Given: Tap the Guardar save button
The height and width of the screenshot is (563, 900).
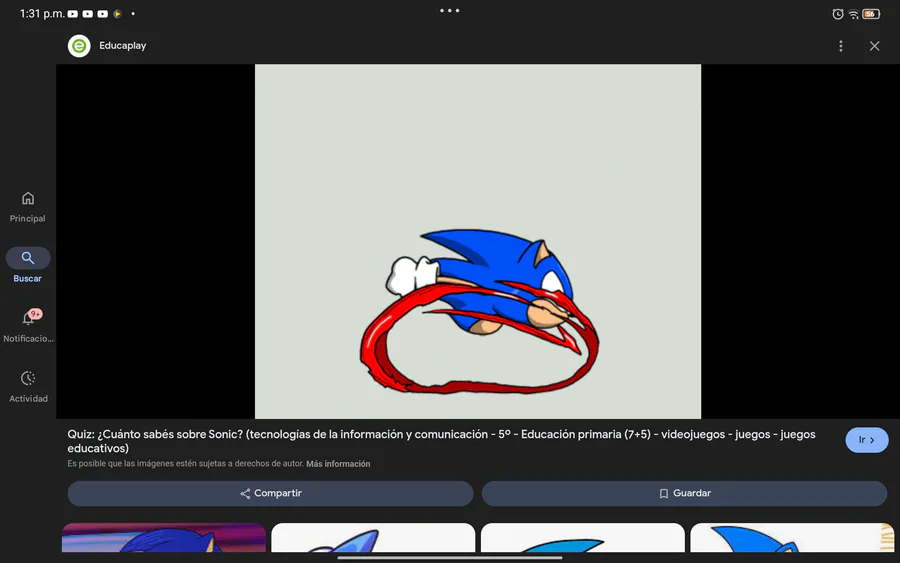Looking at the screenshot, I should coord(684,494).
